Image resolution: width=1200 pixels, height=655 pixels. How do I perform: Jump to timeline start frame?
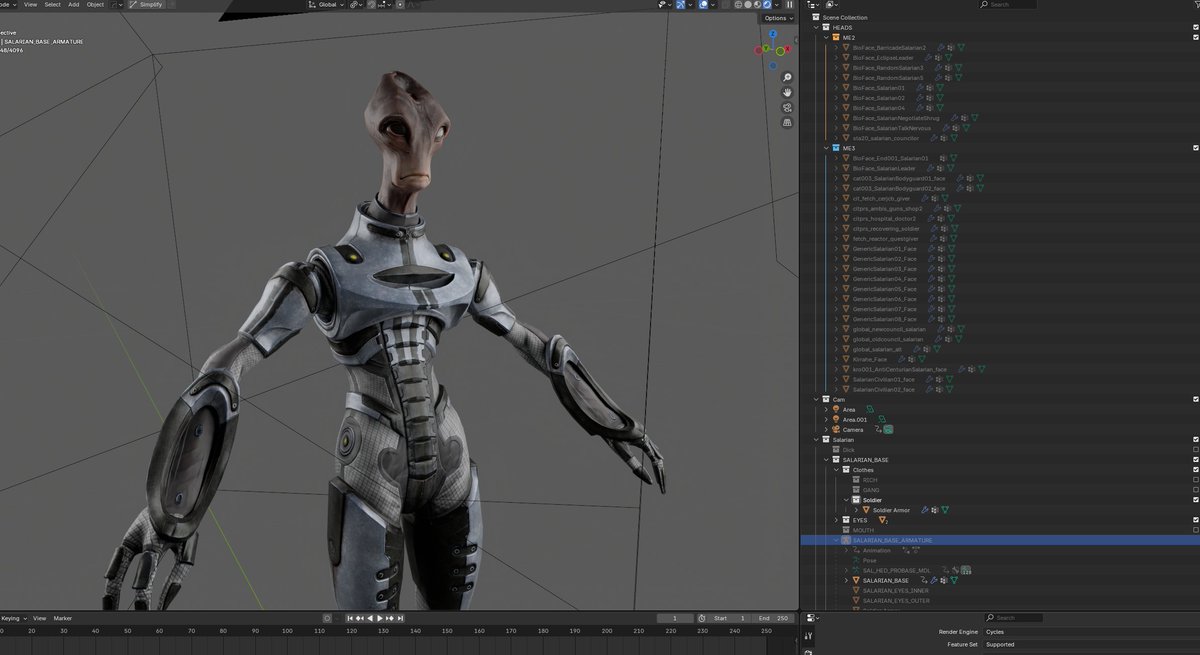(348, 618)
